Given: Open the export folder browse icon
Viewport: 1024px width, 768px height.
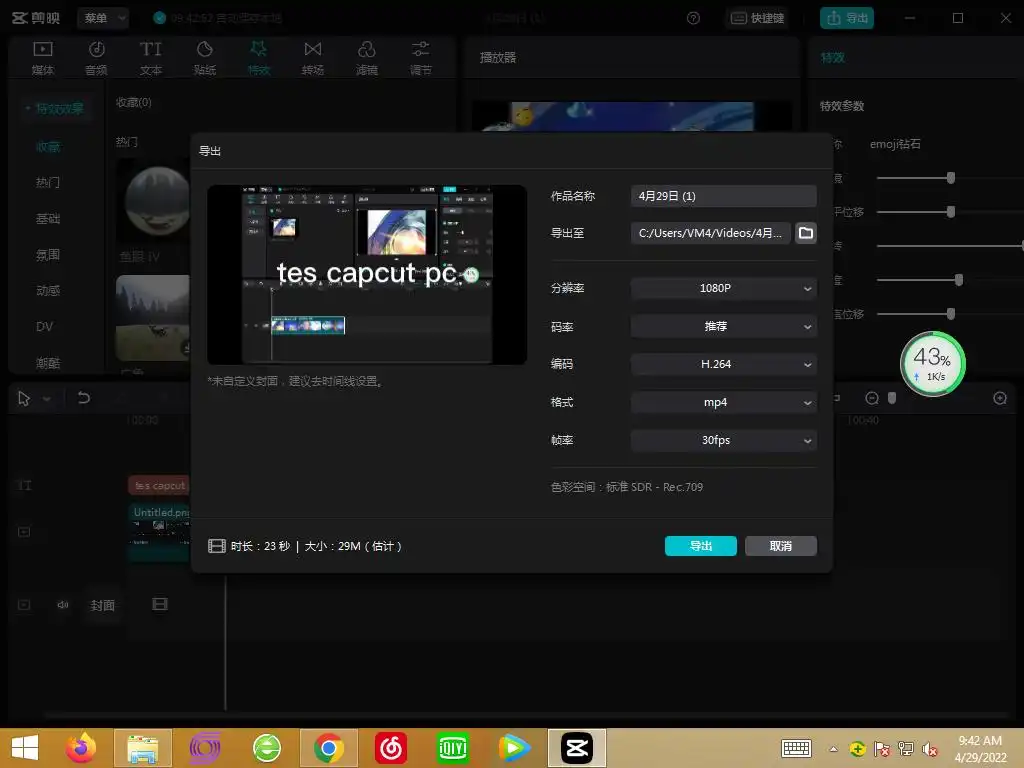Looking at the screenshot, I should click(x=806, y=233).
